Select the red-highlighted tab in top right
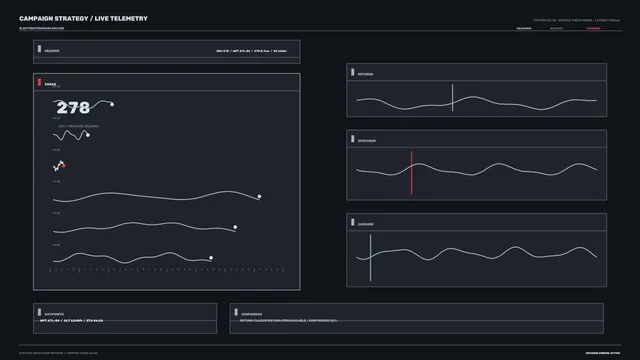Image resolution: width=640 pixels, height=360 pixels. (x=593, y=29)
